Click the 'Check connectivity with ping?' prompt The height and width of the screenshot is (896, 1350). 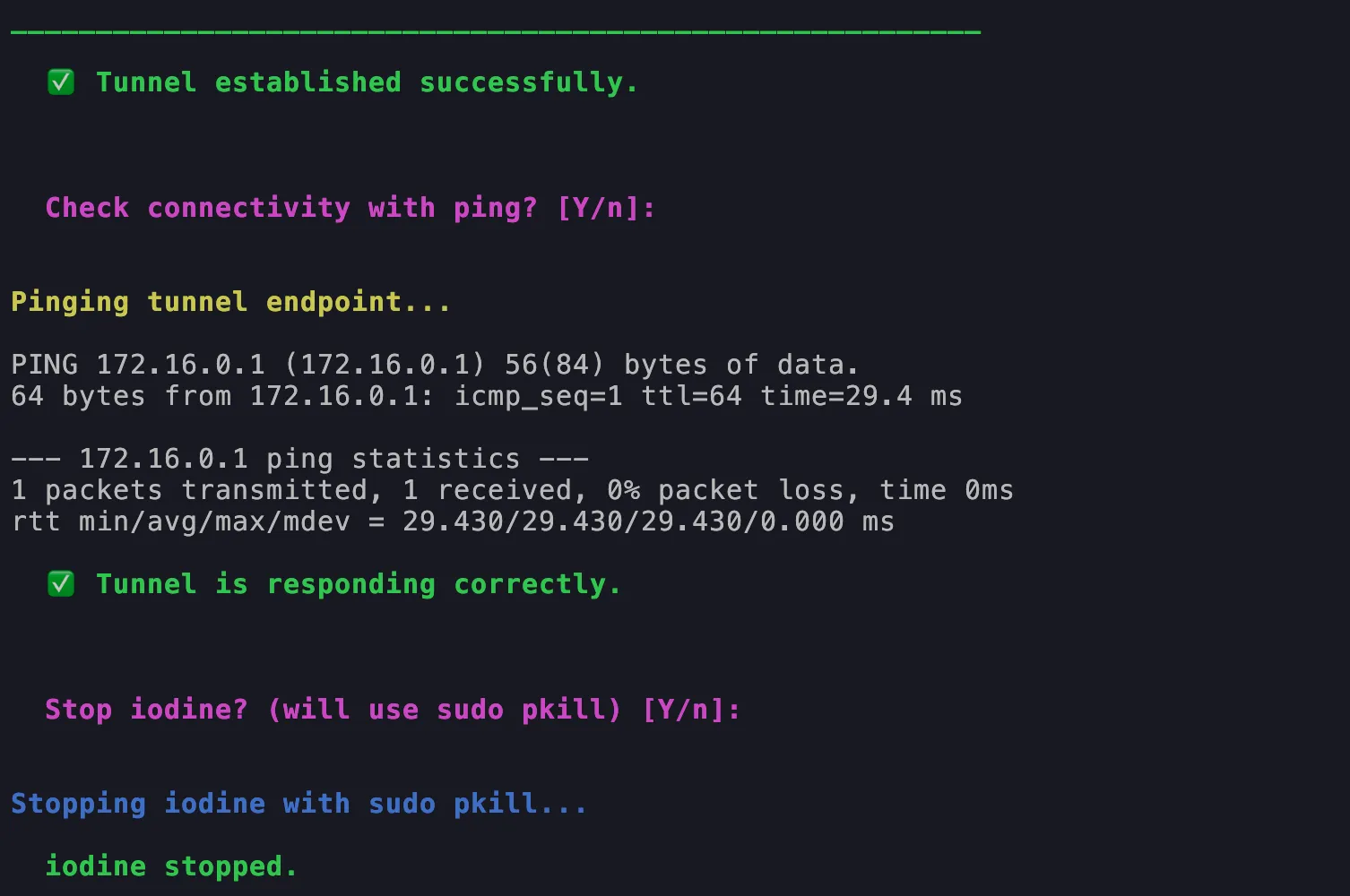click(x=291, y=208)
